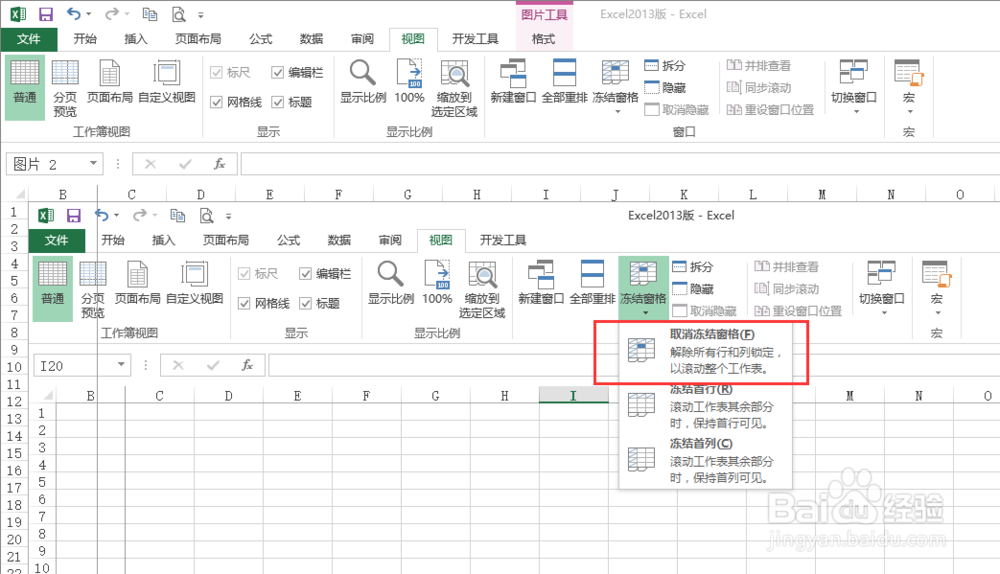Click 全部重排 in main ribbon

coord(564,81)
